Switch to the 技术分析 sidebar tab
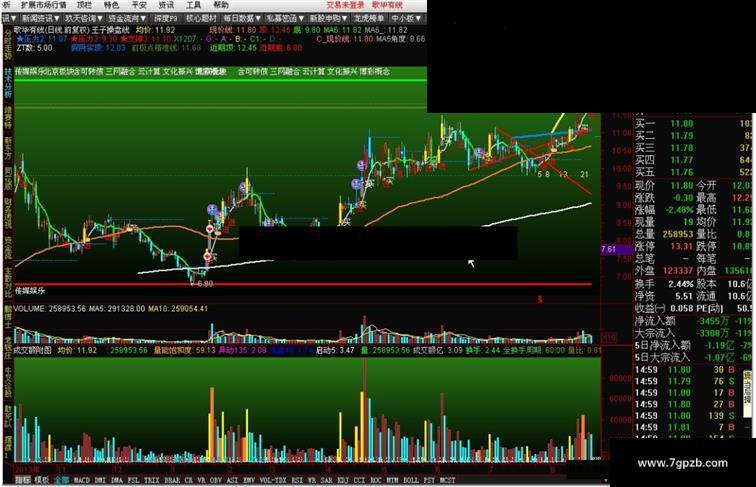This screenshot has width=756, height=487. 8,83
